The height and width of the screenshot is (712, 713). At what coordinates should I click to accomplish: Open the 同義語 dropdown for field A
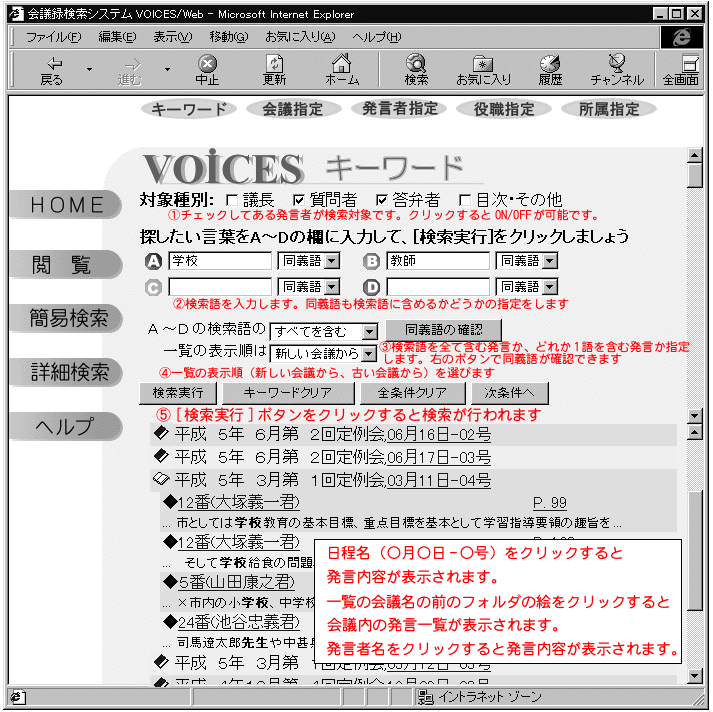(x=332, y=261)
